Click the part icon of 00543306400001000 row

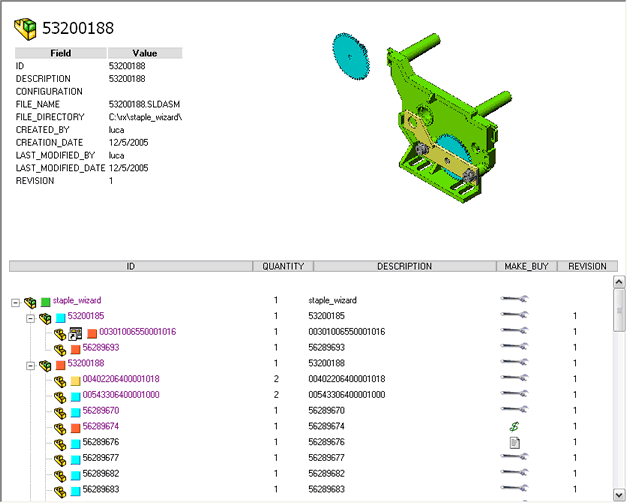(60, 397)
